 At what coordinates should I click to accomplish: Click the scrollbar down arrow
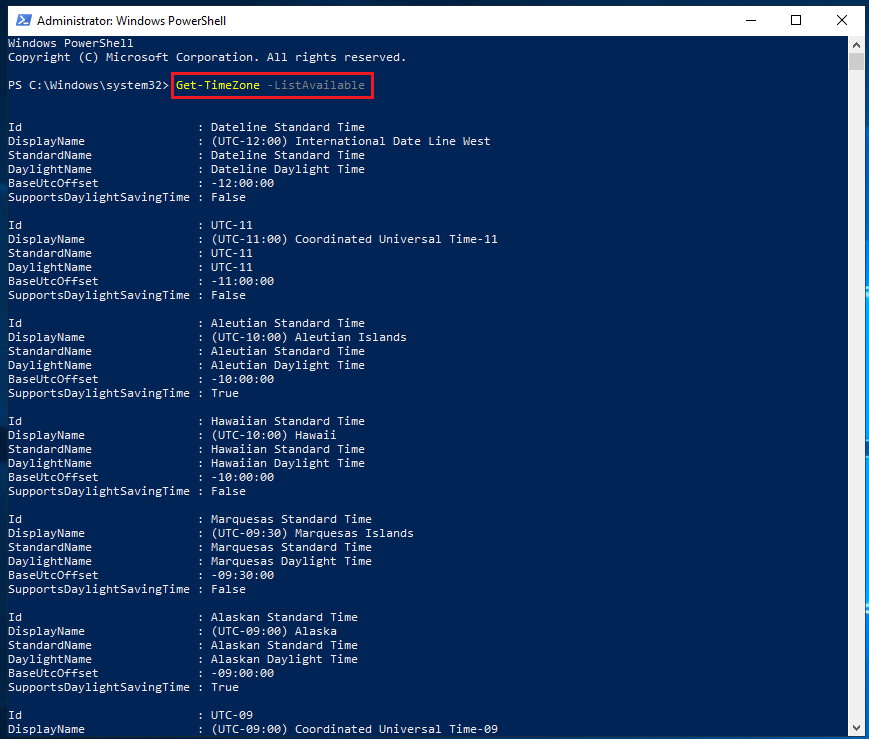pos(857,728)
